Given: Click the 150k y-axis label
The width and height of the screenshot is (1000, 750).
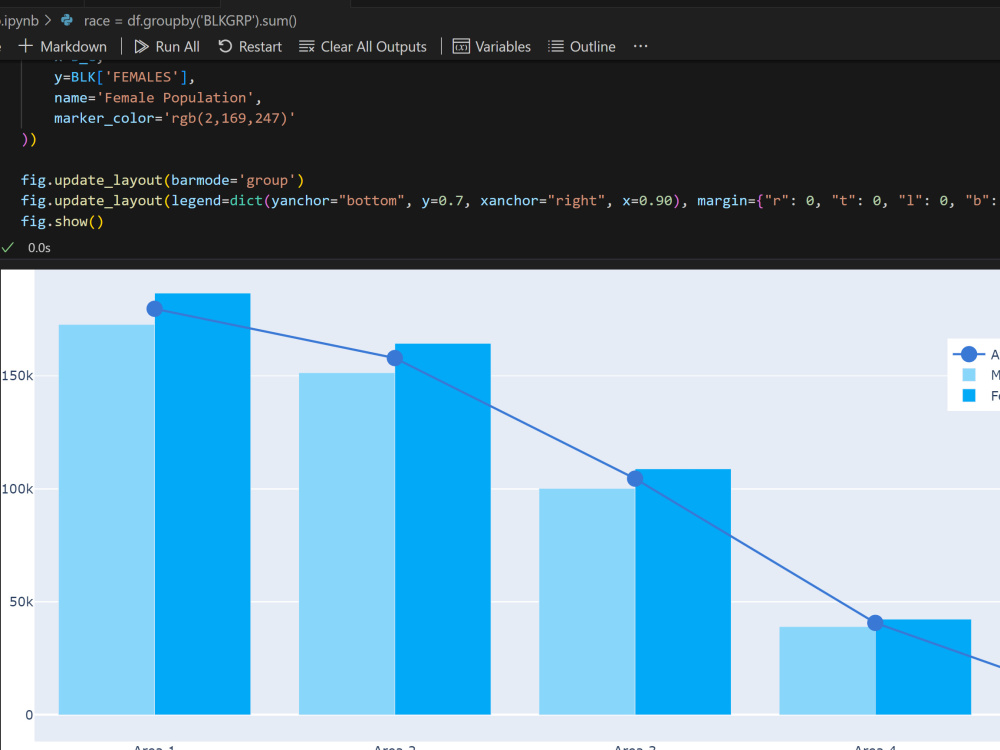Looking at the screenshot, I should click(x=17, y=376).
